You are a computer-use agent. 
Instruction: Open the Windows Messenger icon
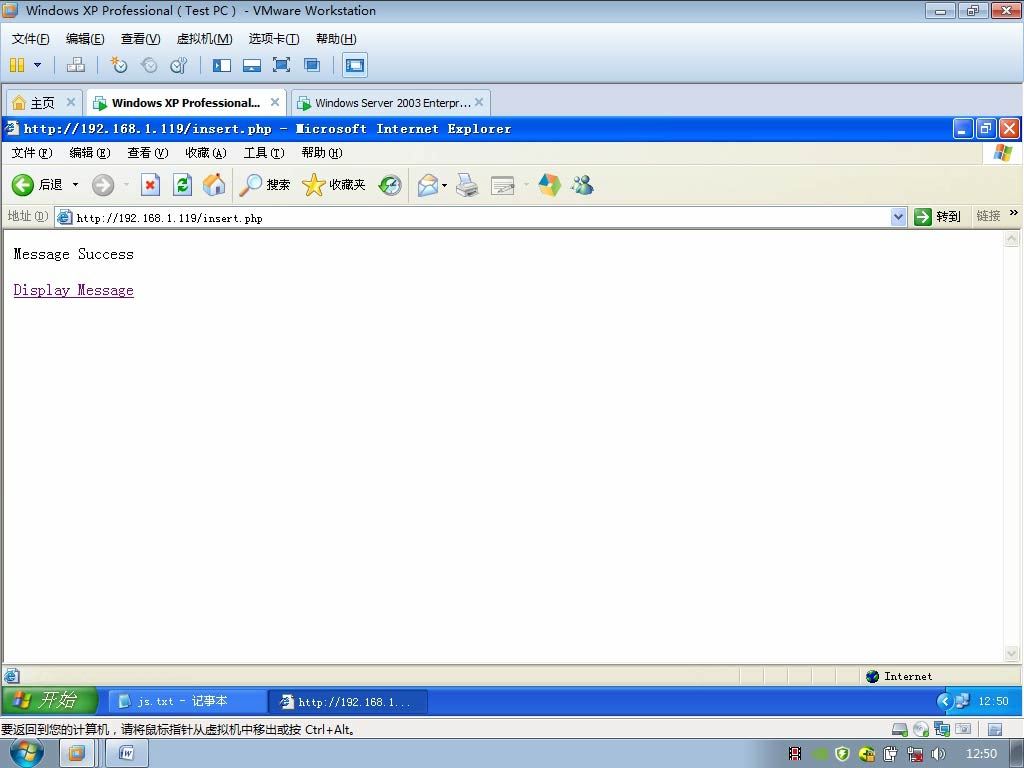pyautogui.click(x=582, y=185)
